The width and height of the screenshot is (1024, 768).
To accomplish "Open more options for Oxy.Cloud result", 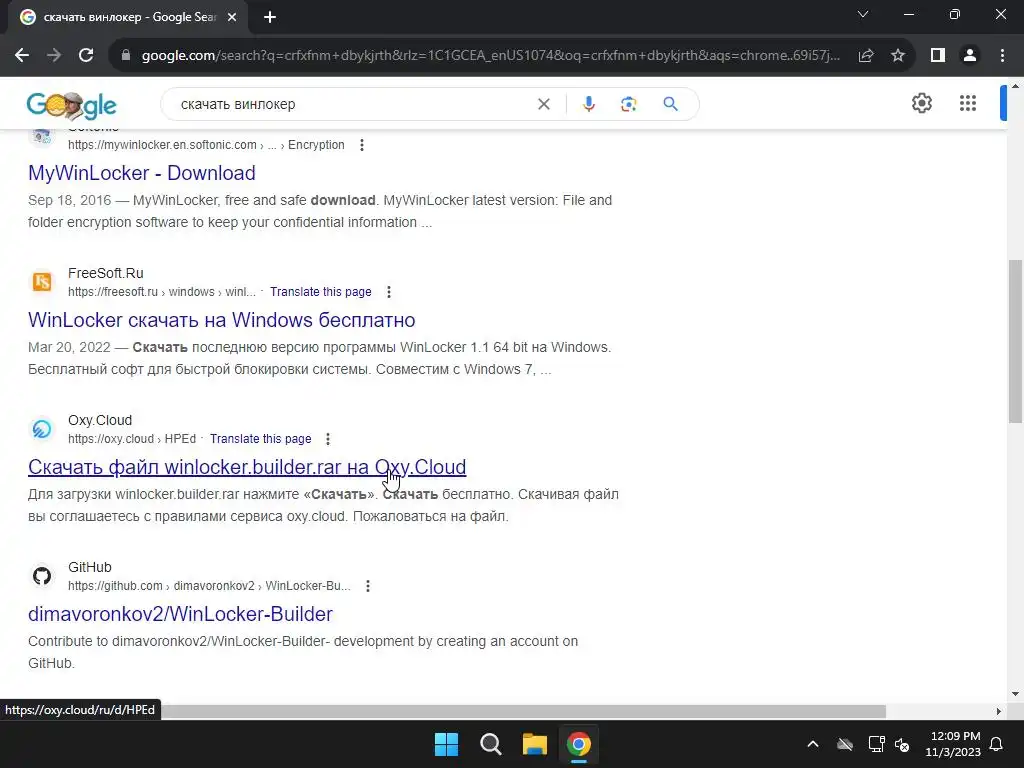I will coord(328,439).
